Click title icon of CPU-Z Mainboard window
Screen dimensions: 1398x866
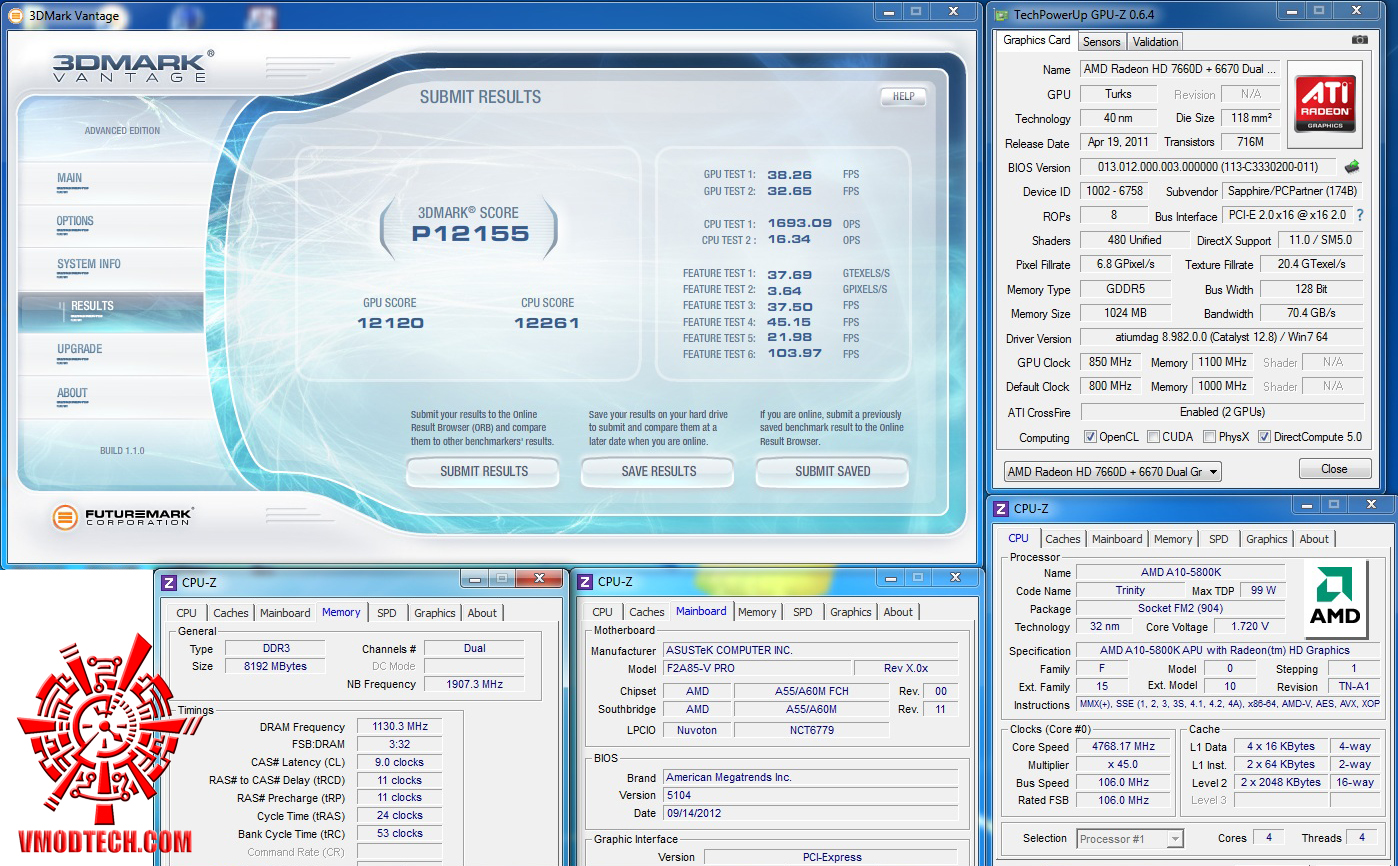coord(585,582)
